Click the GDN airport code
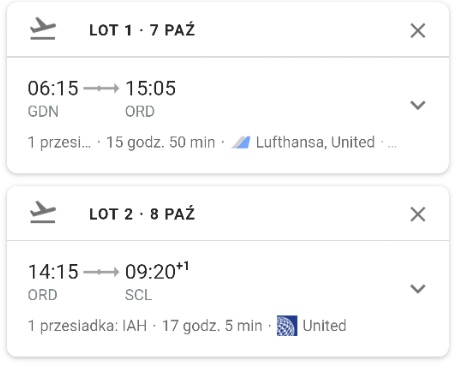This screenshot has height=366, width=459. pos(43,111)
